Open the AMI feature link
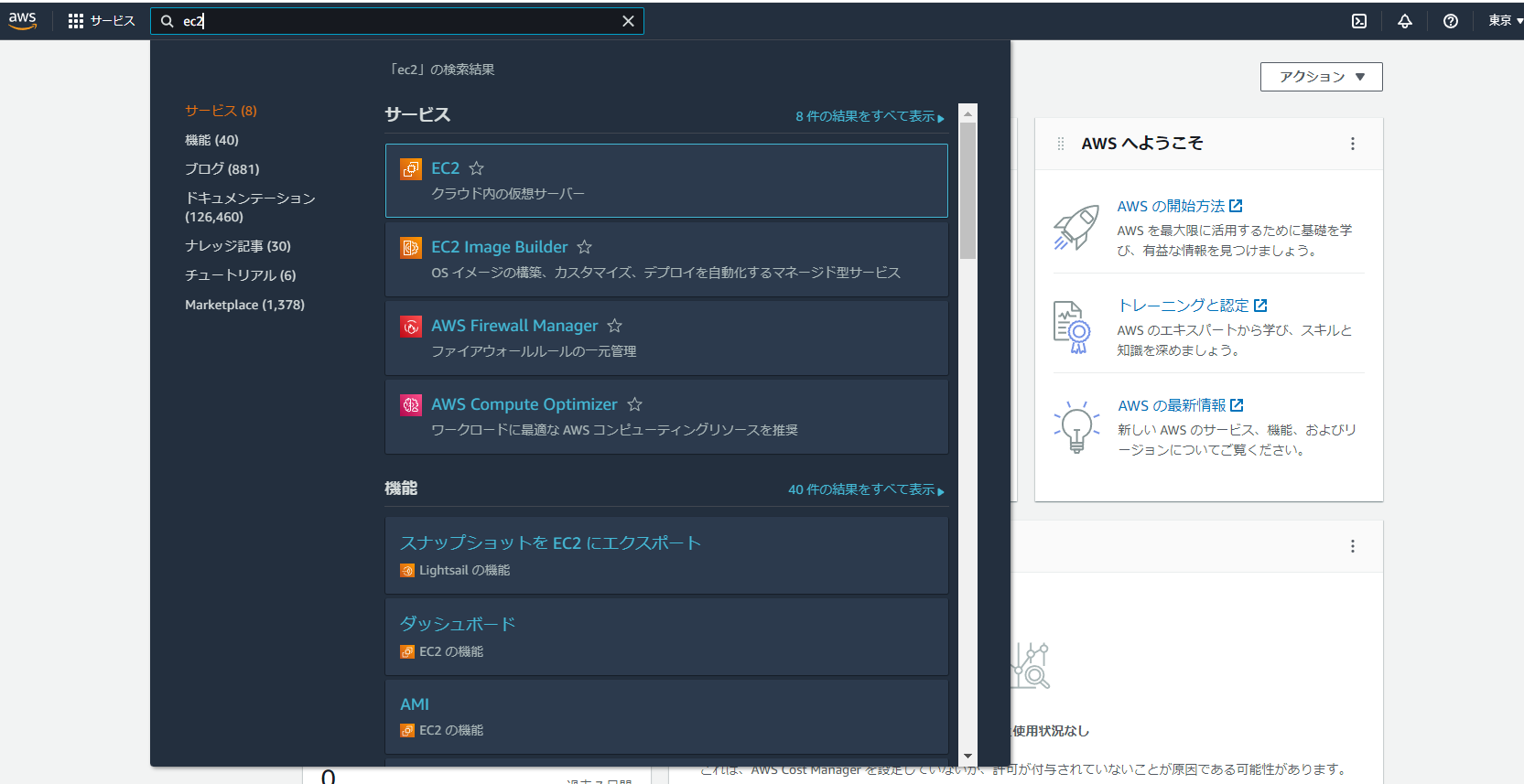The height and width of the screenshot is (784, 1524). tap(415, 704)
